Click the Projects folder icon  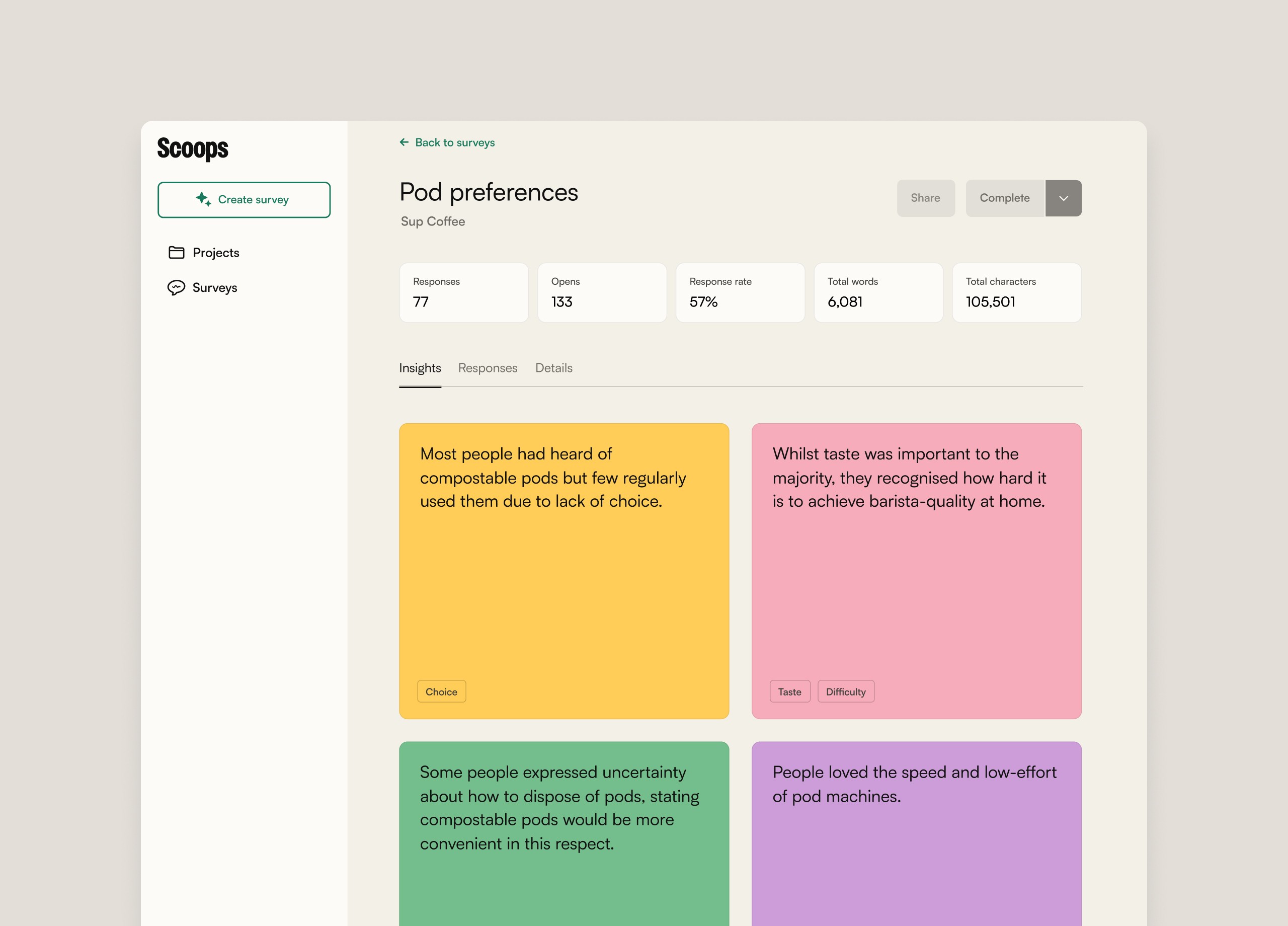176,252
